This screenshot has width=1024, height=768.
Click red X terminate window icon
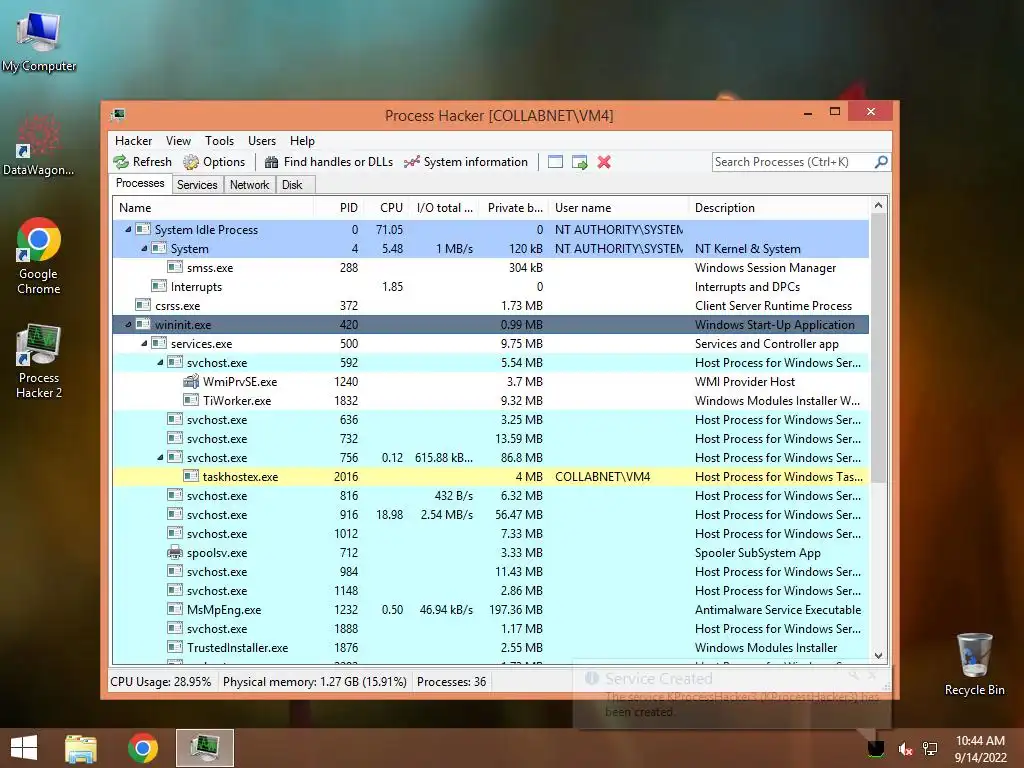(604, 162)
